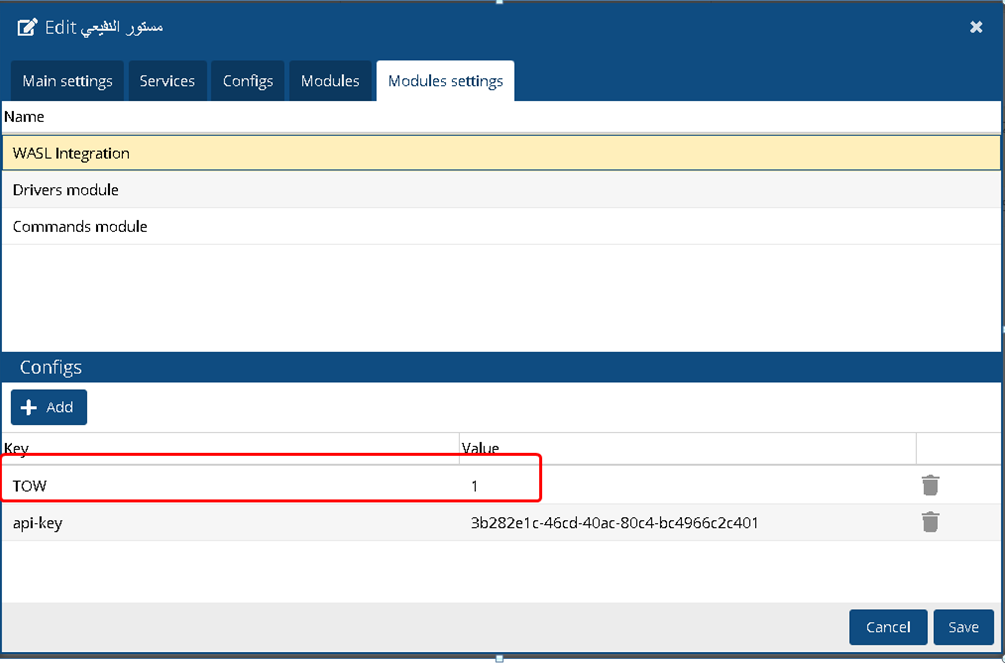Click the edit pencil icon in title

tap(28, 27)
